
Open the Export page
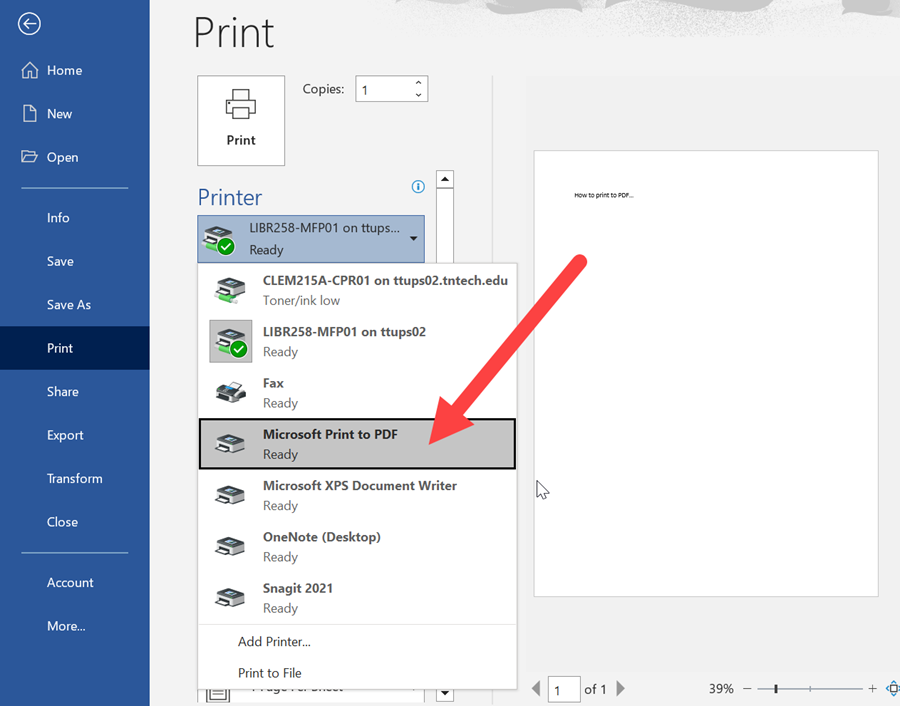coord(75,435)
